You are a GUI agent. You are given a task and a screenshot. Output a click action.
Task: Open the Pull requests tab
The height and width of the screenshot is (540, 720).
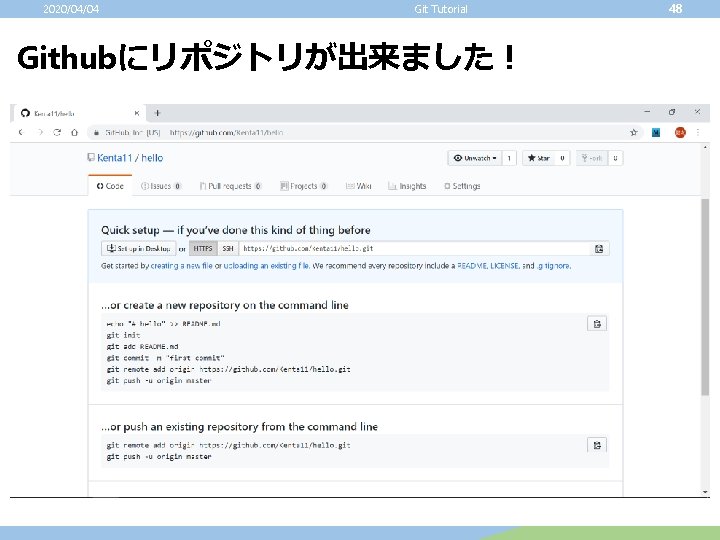[x=231, y=186]
